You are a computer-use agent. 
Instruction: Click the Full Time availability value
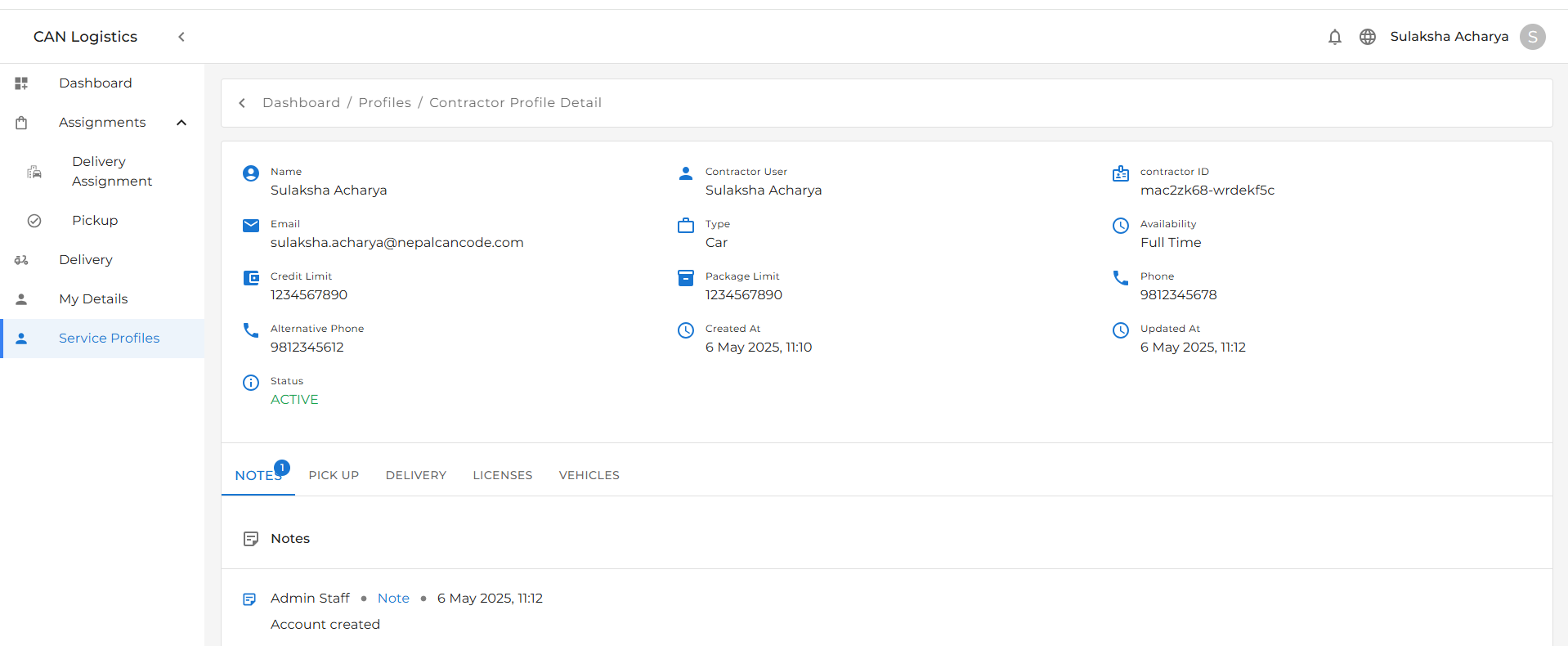pyautogui.click(x=1171, y=243)
